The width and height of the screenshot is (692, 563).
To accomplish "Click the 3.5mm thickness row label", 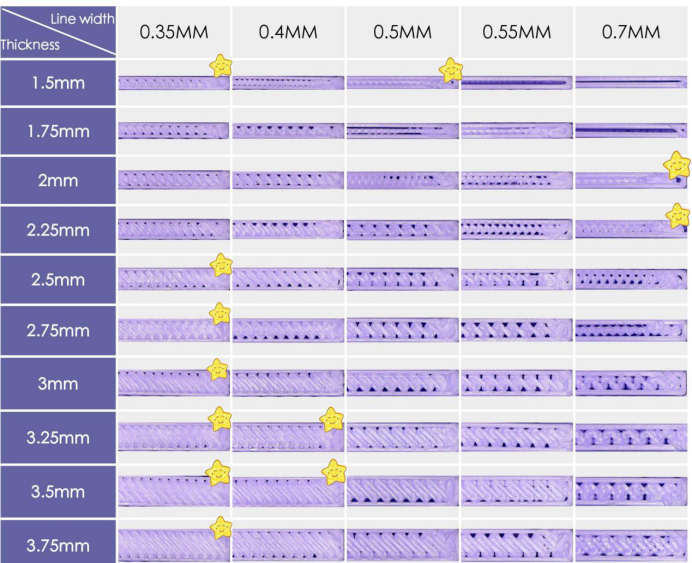I will tap(58, 492).
